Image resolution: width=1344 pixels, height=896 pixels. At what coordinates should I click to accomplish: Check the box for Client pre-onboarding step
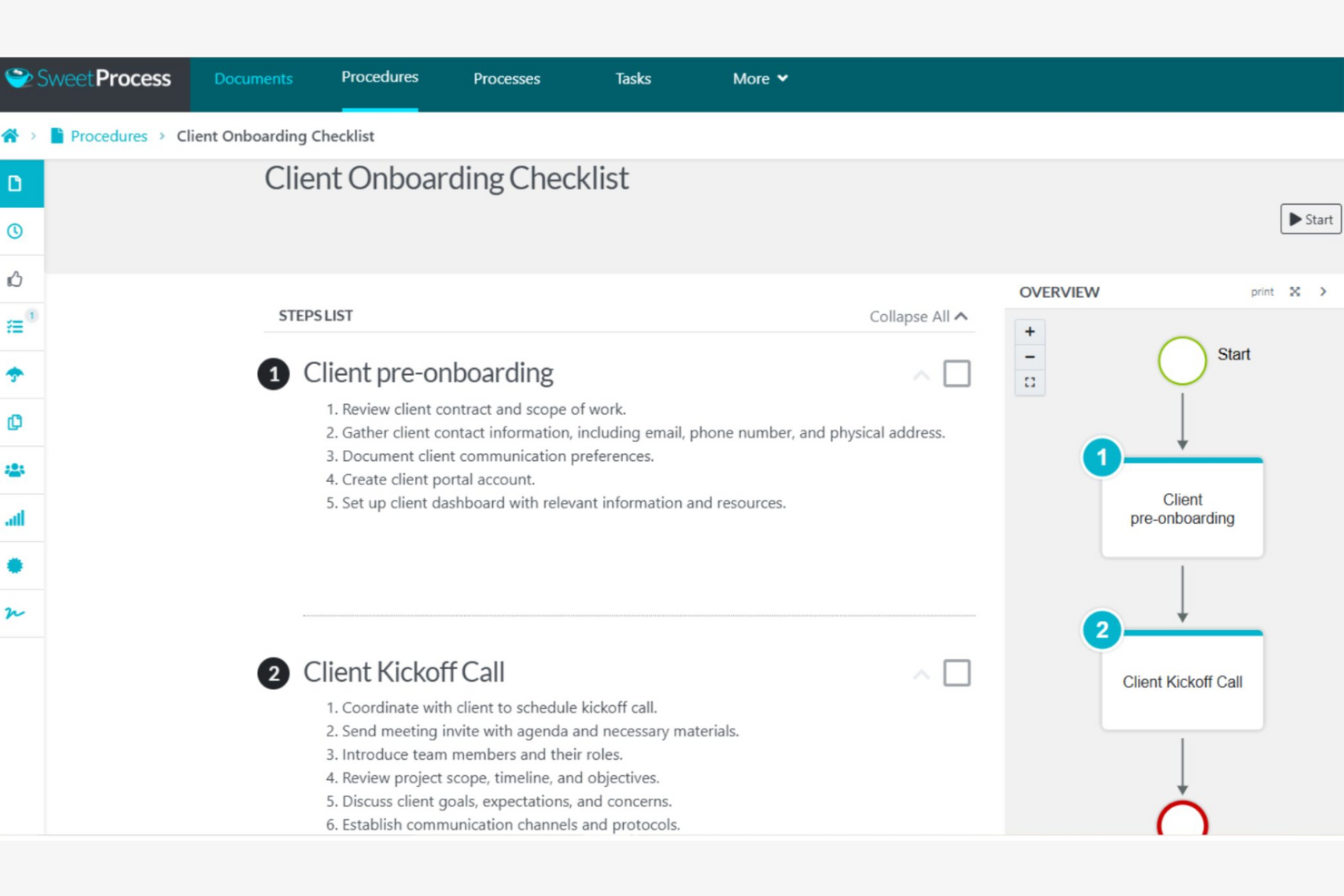click(x=956, y=373)
